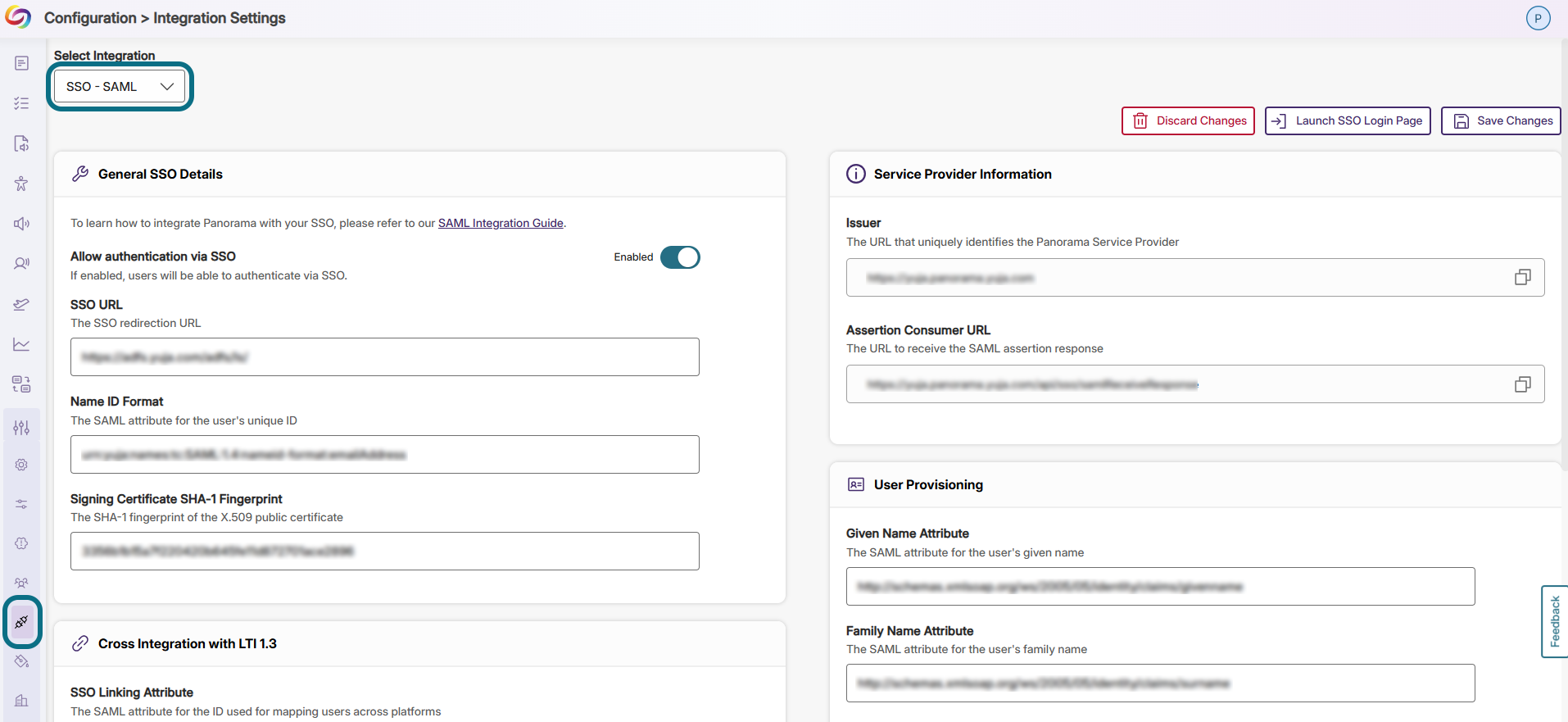The image size is (1568, 722).
Task: Click into the Name ID Format field
Action: (385, 455)
